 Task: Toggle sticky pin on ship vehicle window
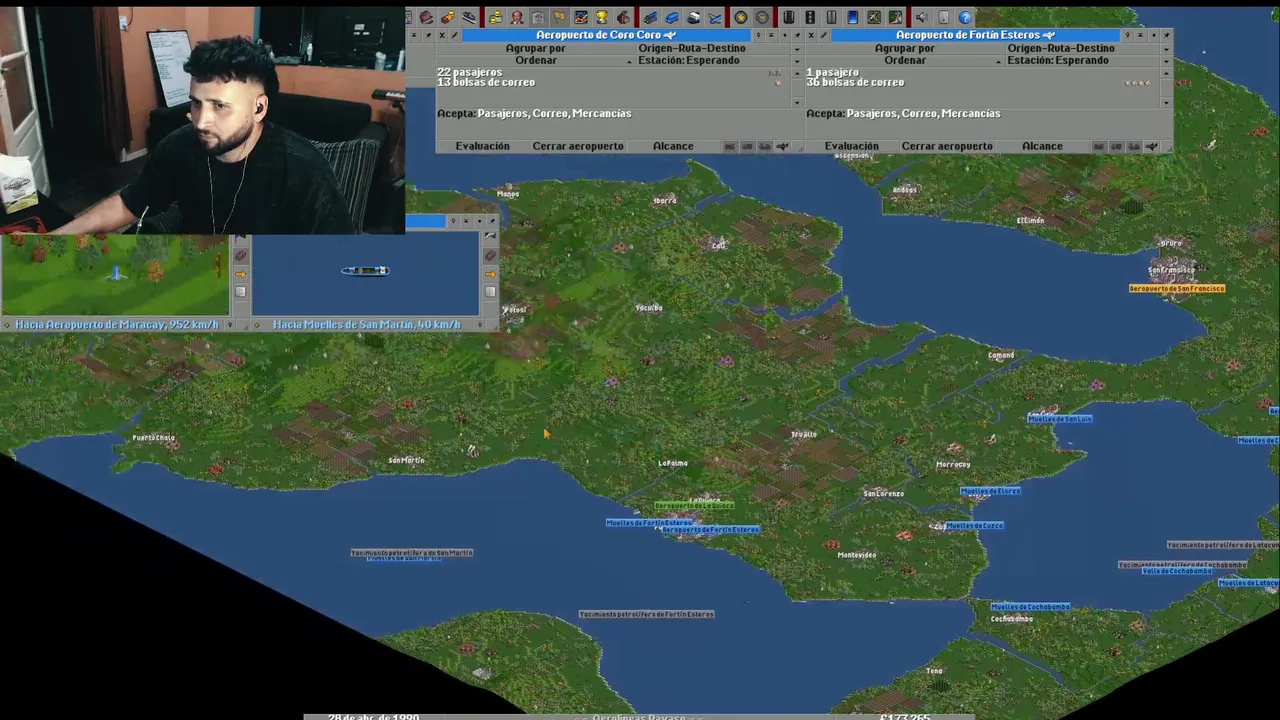(x=492, y=221)
